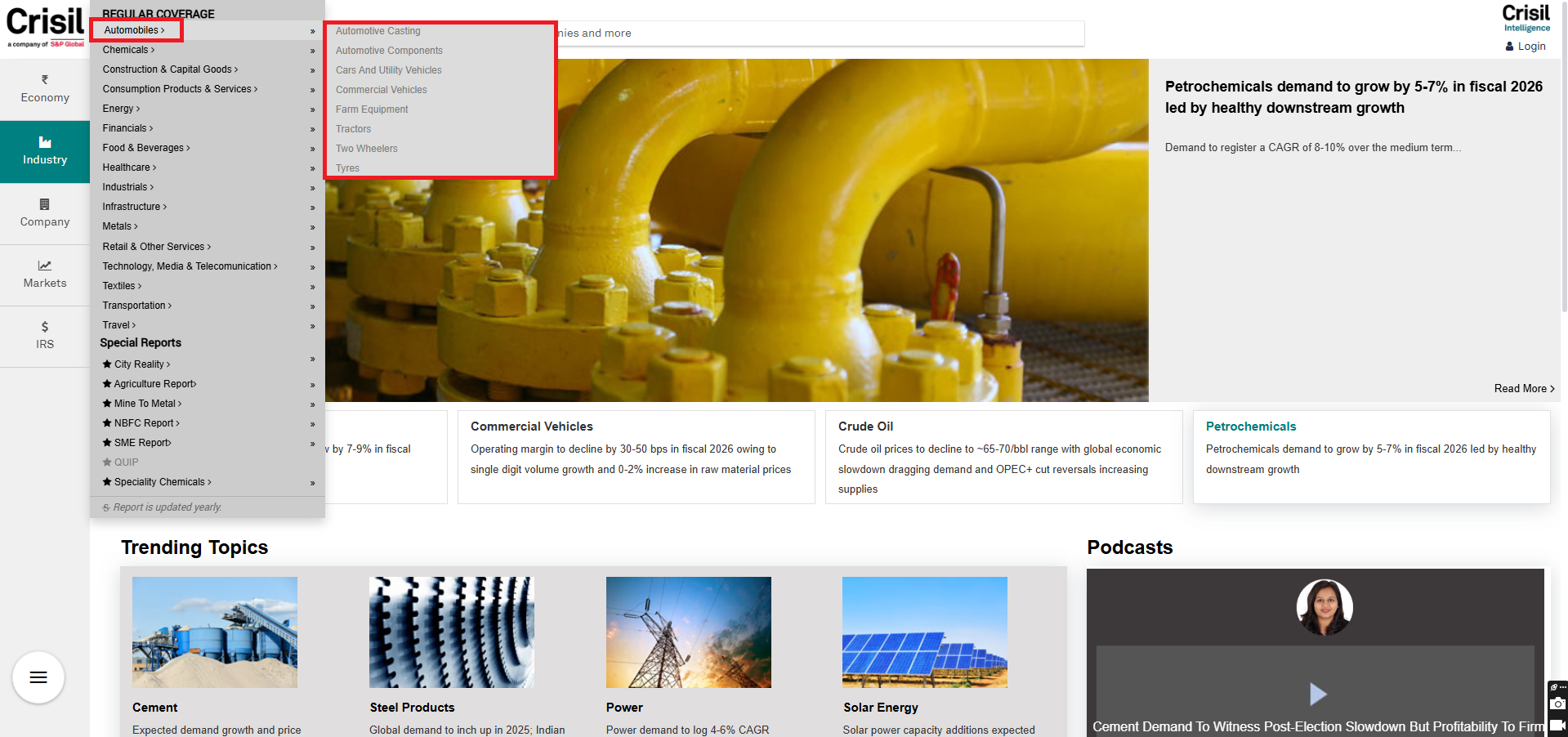Choose Tyres from the Automobiles submenu
The image size is (1568, 737).
tap(347, 168)
